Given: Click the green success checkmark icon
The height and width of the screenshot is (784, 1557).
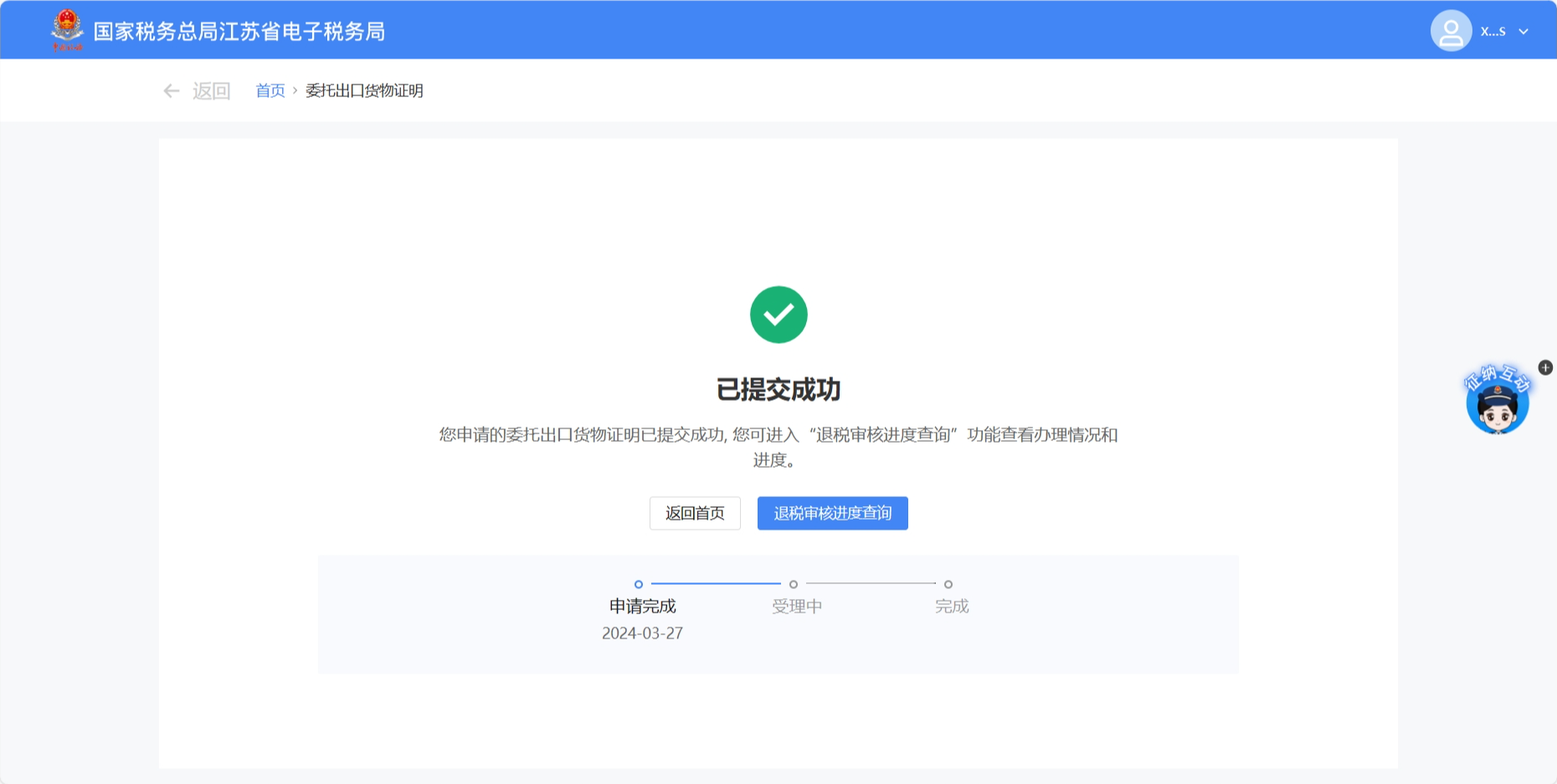Looking at the screenshot, I should click(x=778, y=315).
